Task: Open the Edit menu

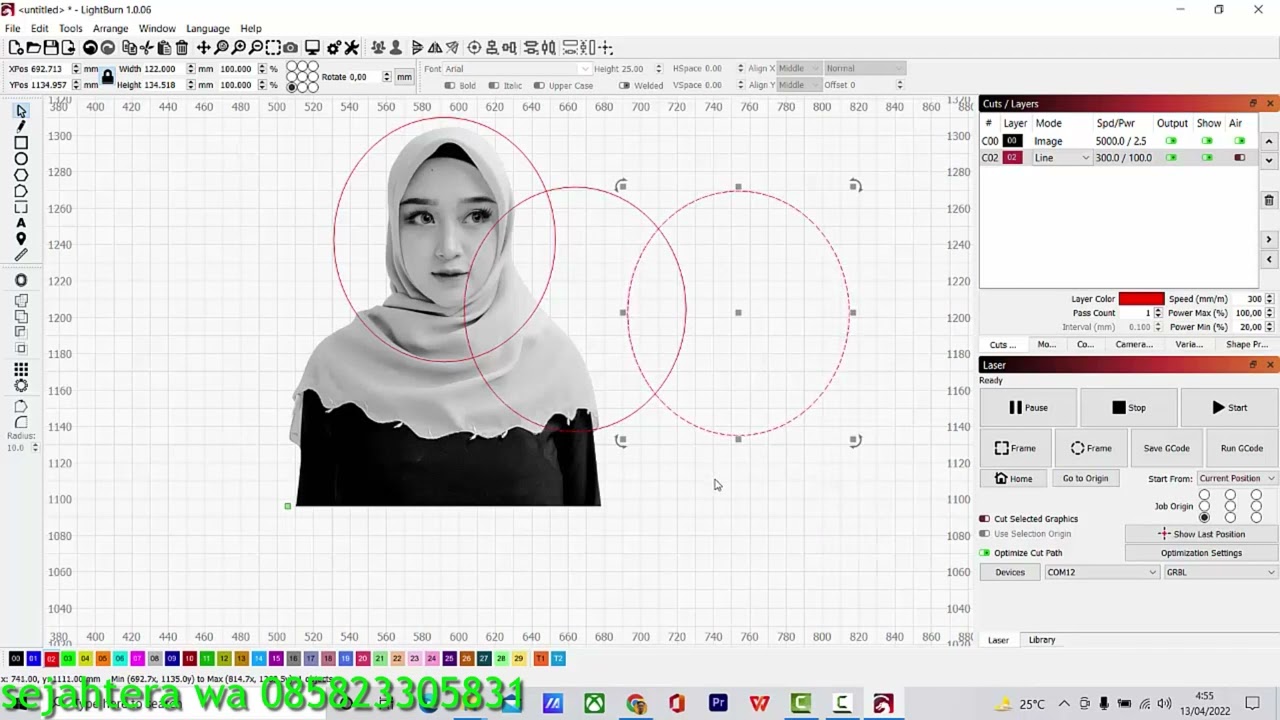Action: click(x=40, y=29)
